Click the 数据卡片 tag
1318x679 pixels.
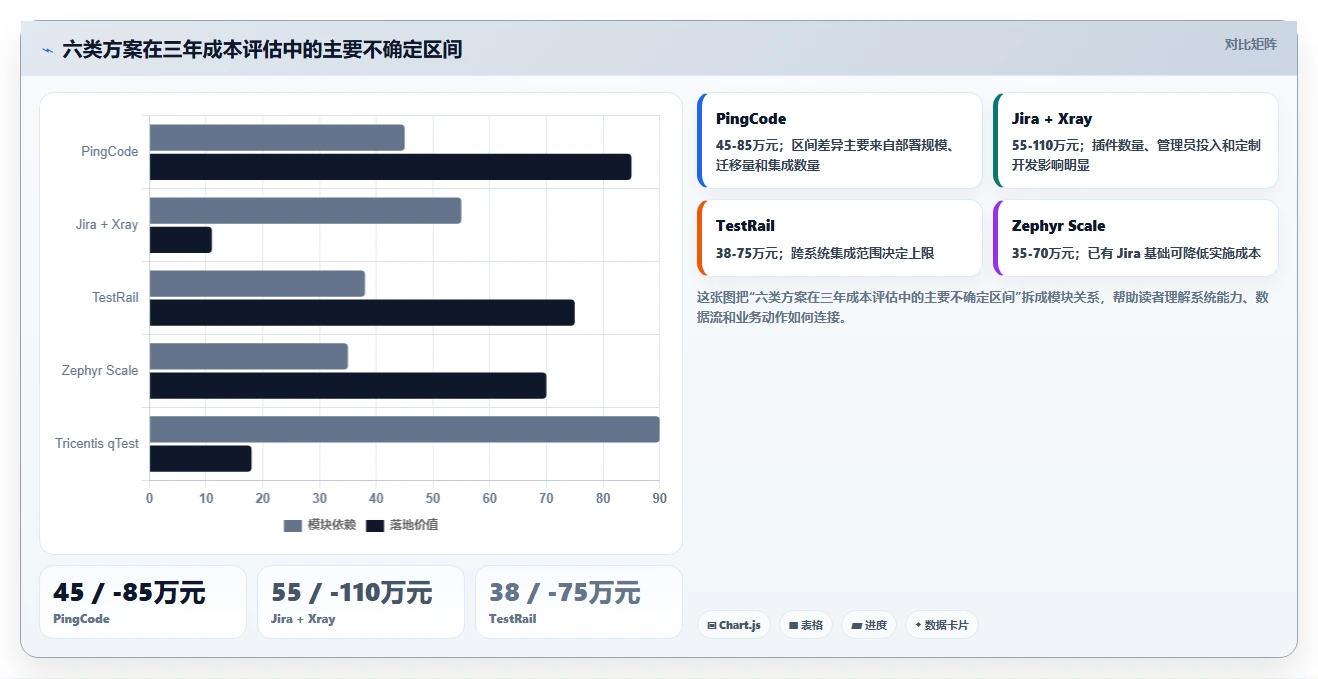point(941,625)
